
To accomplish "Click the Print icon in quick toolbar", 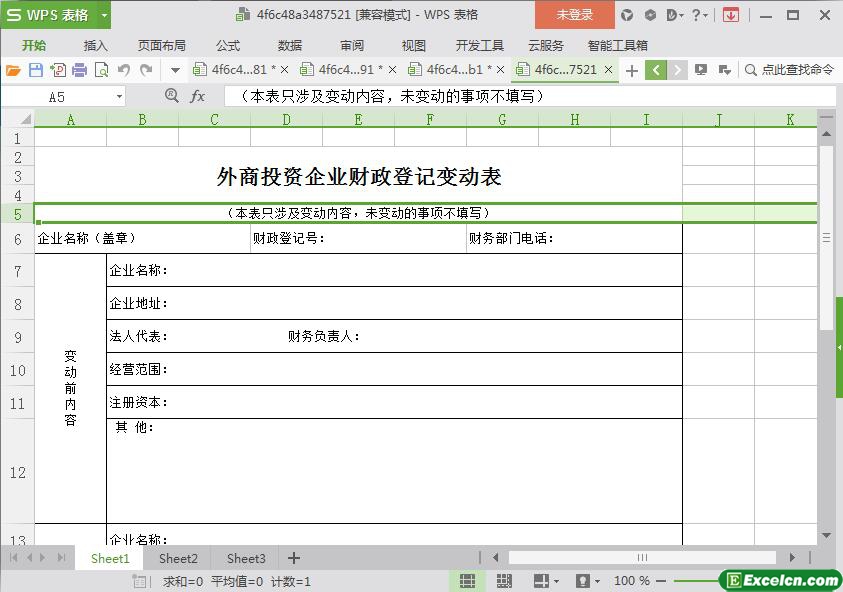I will pyautogui.click(x=80, y=70).
